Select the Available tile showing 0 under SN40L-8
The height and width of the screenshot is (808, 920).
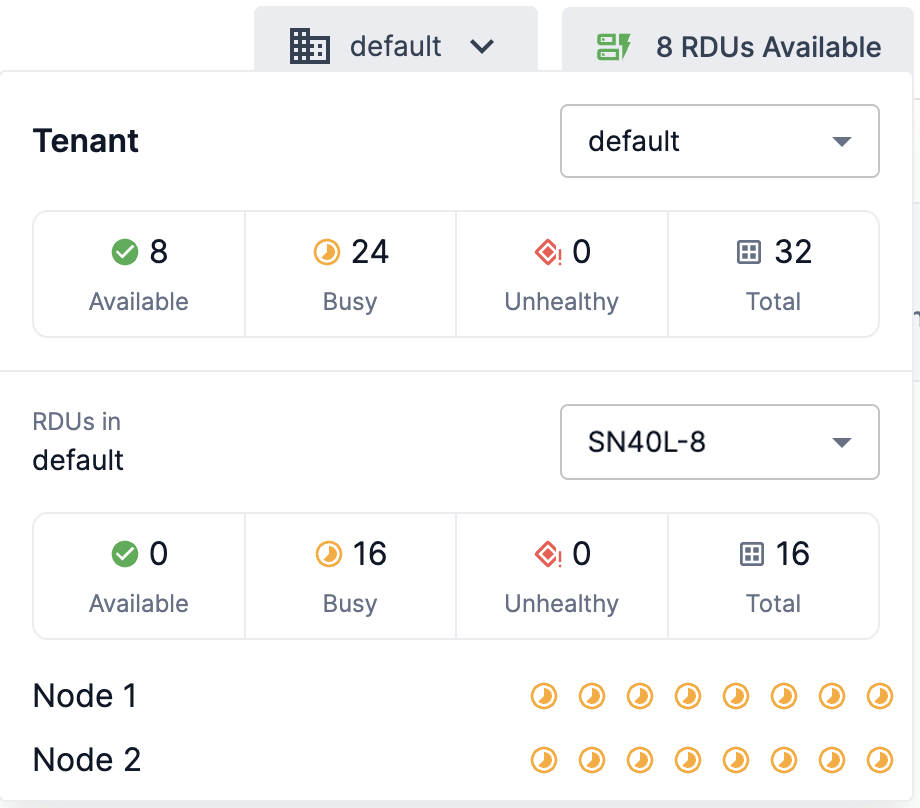coord(138,575)
